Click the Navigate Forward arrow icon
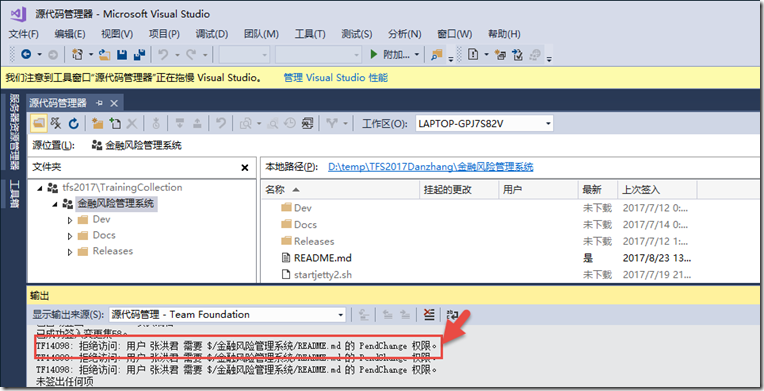The image size is (764, 391). pos(53,55)
